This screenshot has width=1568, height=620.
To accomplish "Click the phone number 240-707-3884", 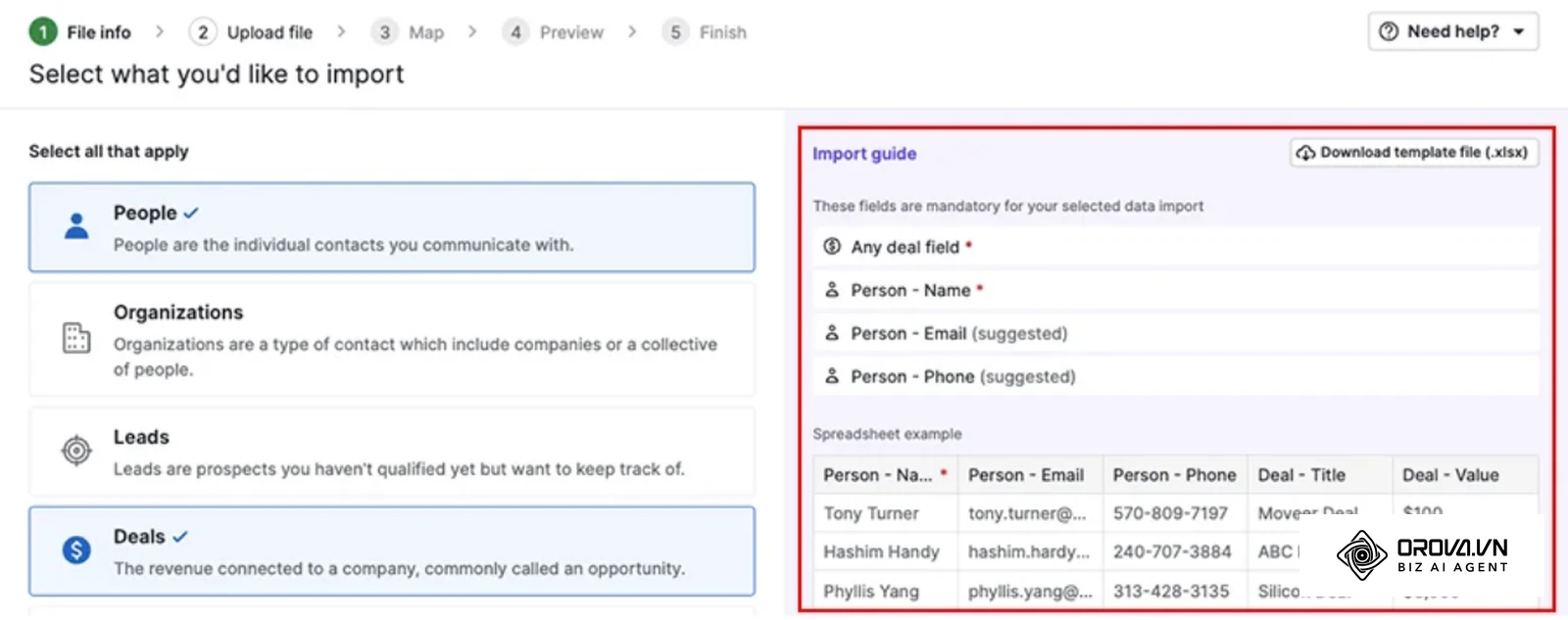I will coord(1172,551).
